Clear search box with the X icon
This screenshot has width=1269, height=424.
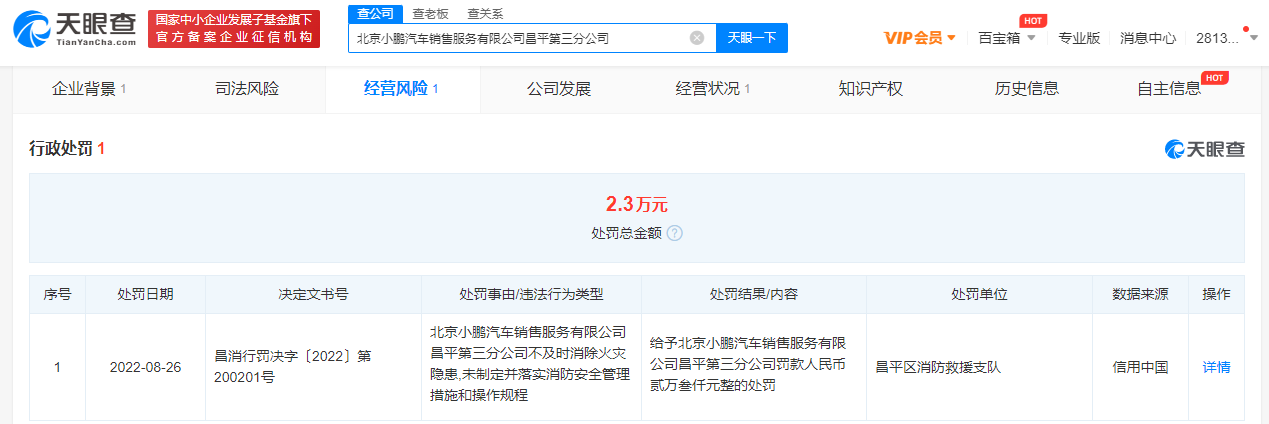(697, 38)
